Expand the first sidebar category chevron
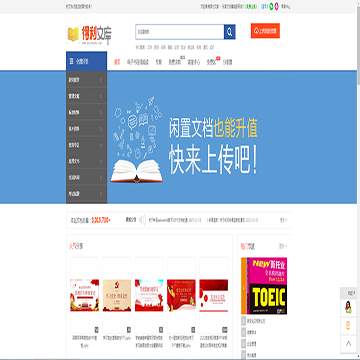 [x=101, y=80]
